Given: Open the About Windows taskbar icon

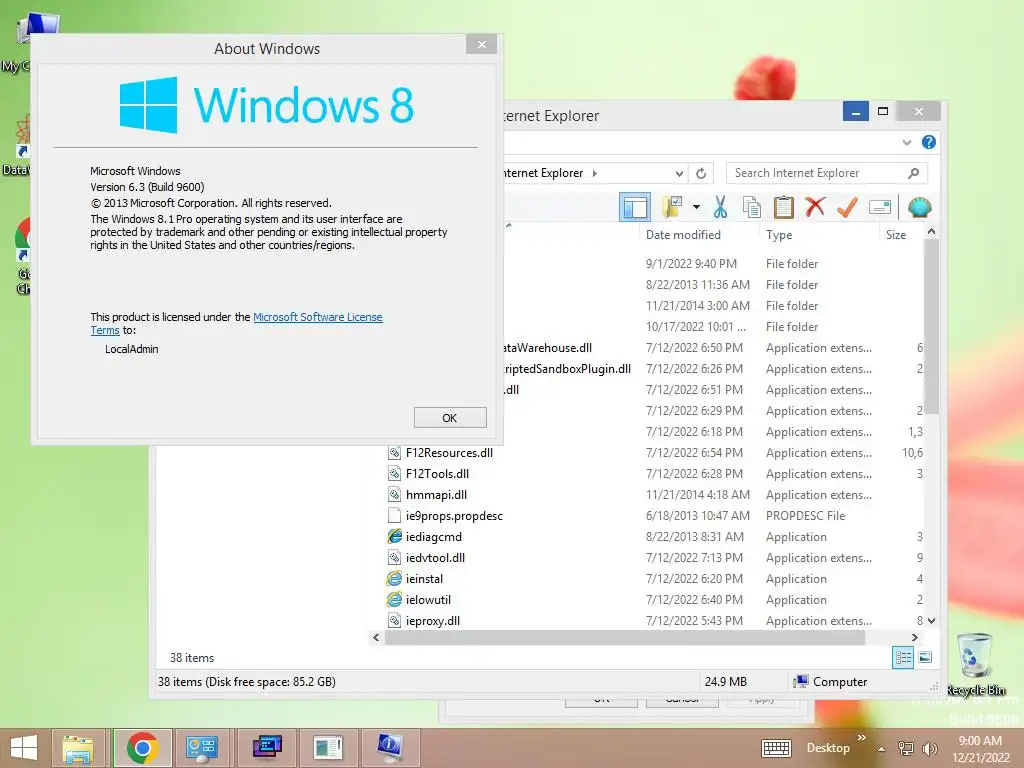Looking at the screenshot, I should click(390, 748).
